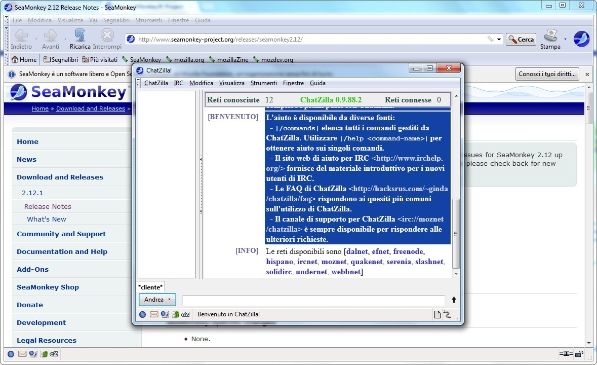
Task: Click the Address Book icon in ChatZilla status bar
Action: click(176, 314)
